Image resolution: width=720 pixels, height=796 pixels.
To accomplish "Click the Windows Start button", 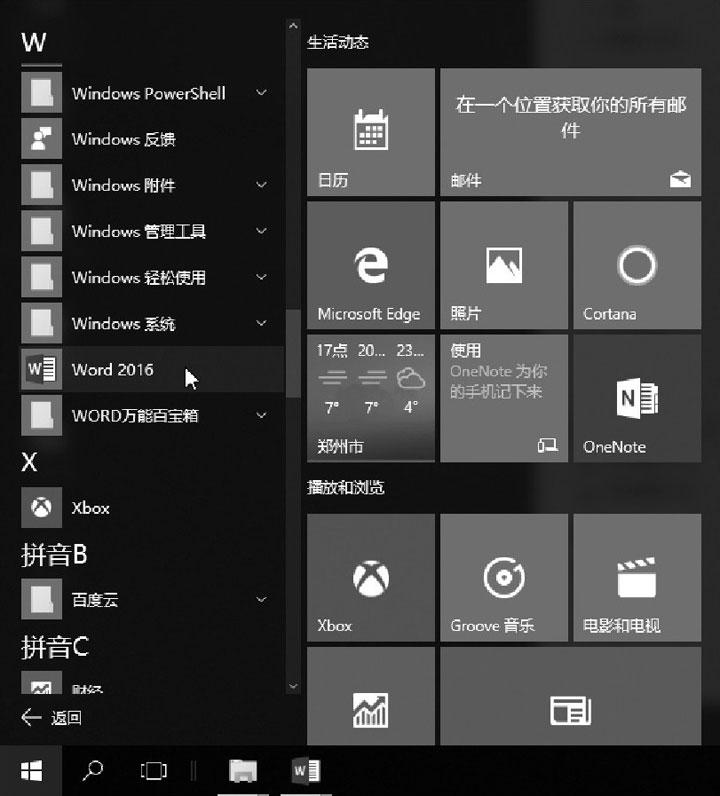I will (32, 770).
